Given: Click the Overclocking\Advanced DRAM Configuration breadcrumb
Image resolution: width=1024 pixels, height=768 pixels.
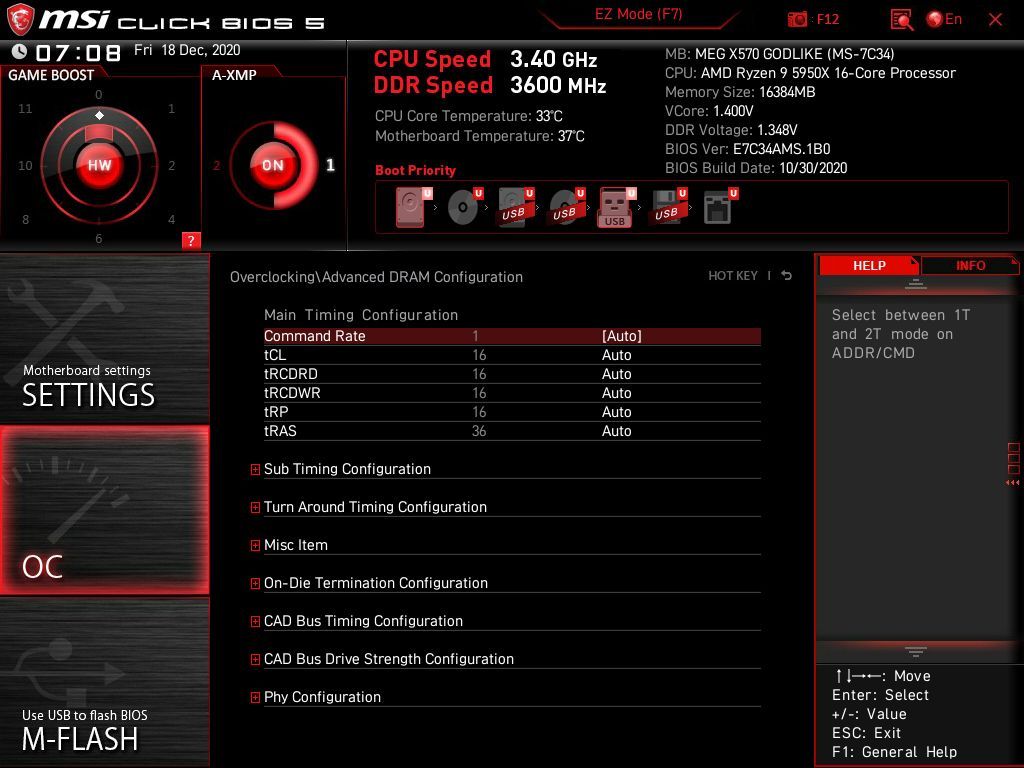Looking at the screenshot, I should [376, 277].
